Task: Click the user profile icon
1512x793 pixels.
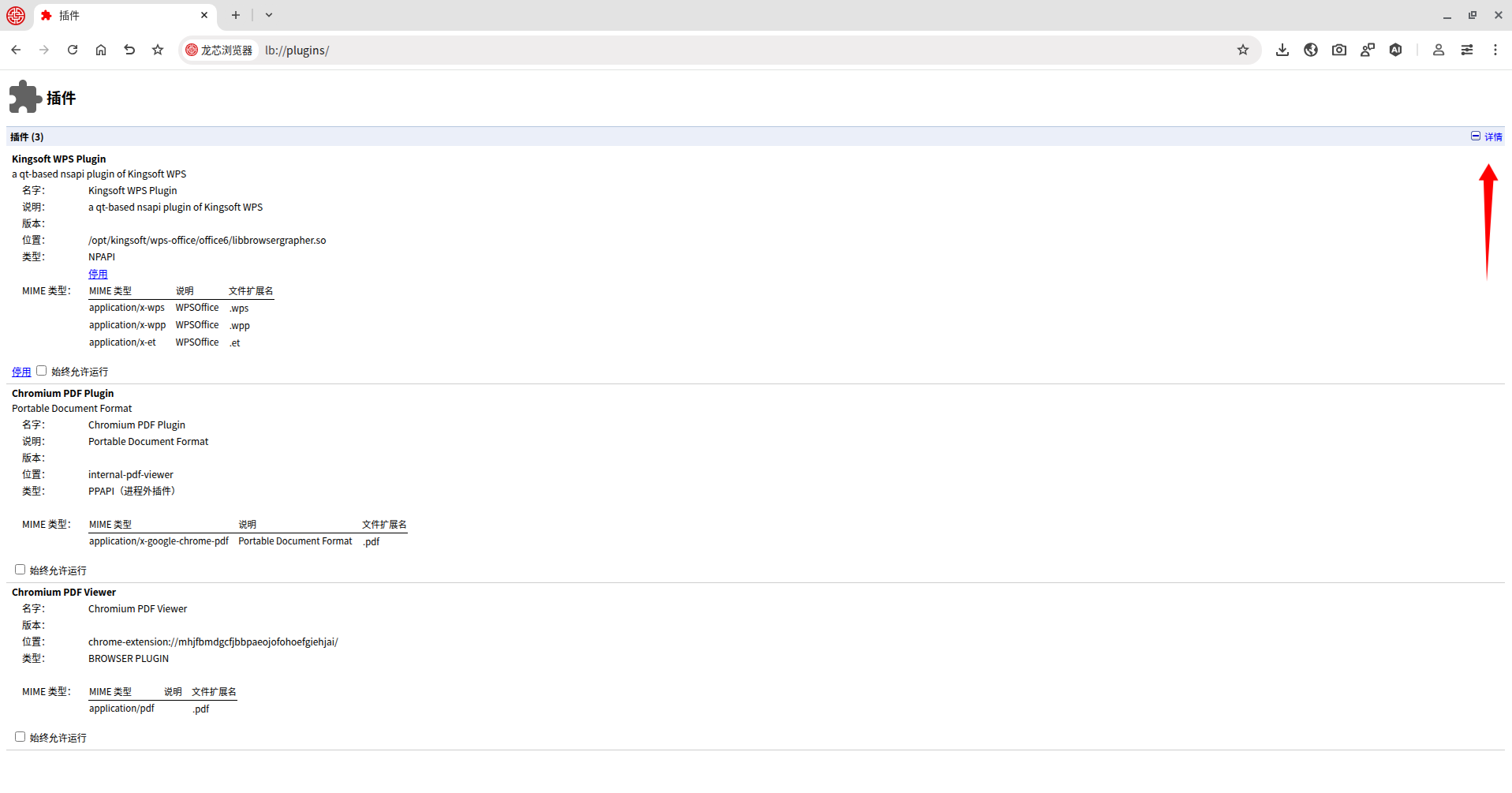Action: click(1438, 50)
